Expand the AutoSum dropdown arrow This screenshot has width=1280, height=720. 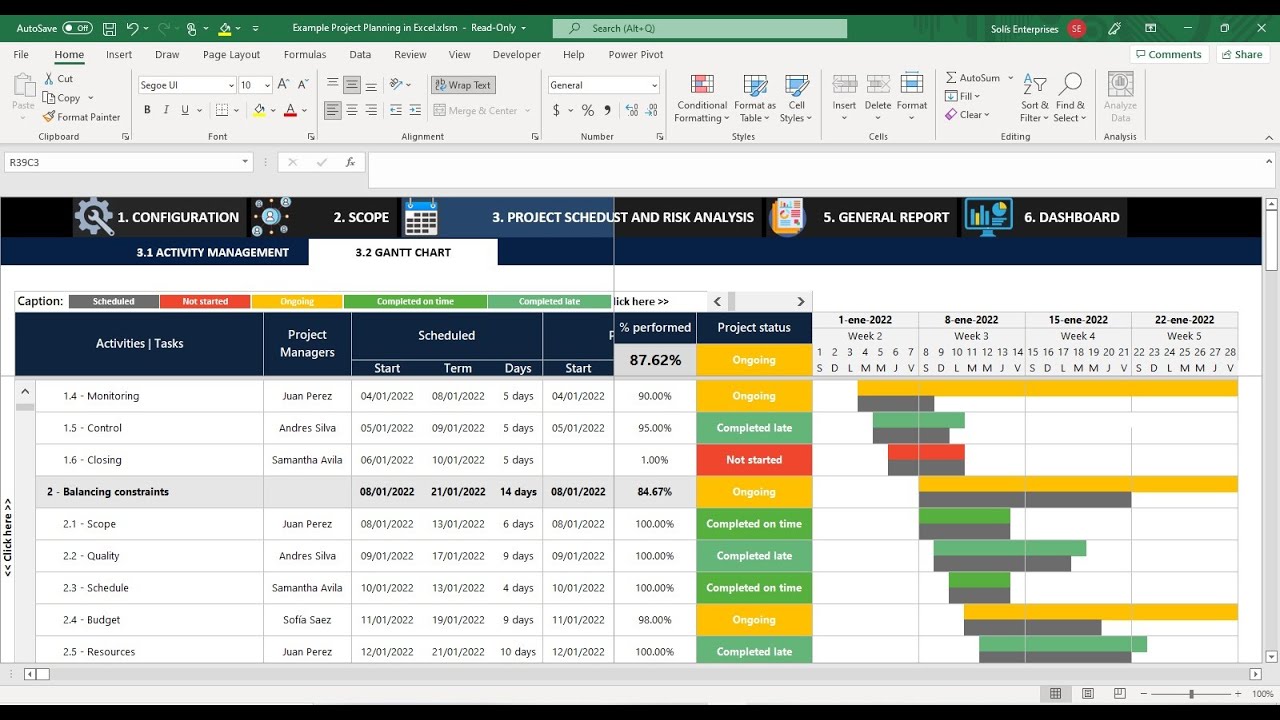[x=1010, y=78]
